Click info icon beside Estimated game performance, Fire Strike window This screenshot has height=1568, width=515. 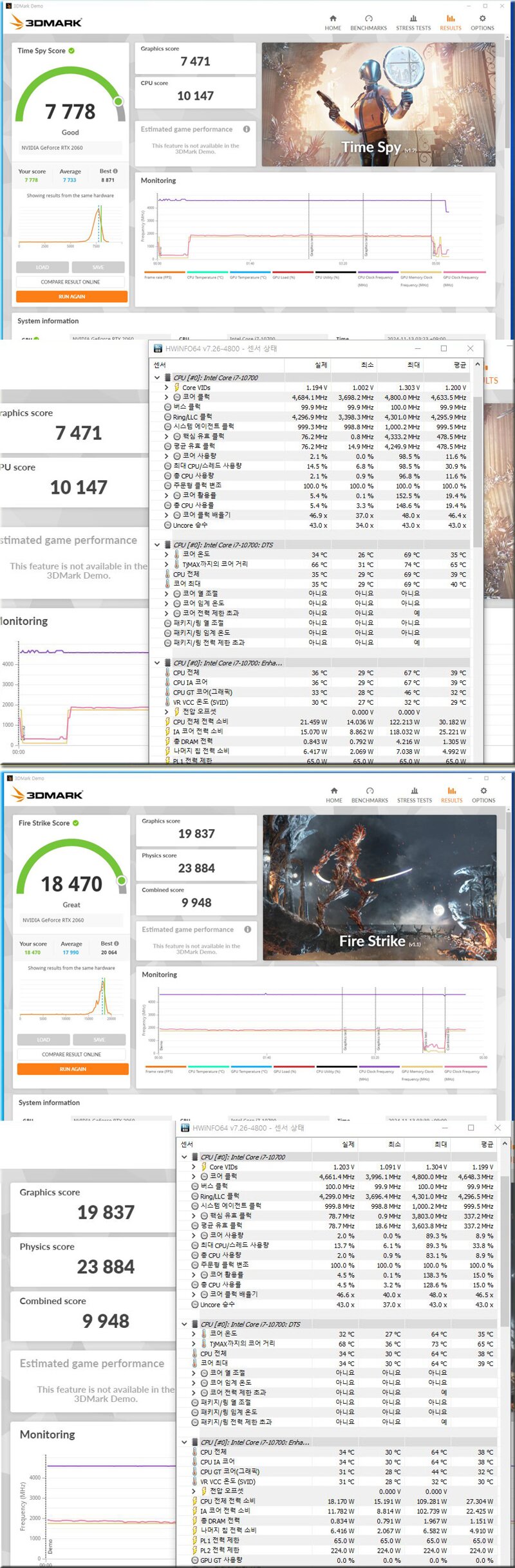(x=247, y=929)
